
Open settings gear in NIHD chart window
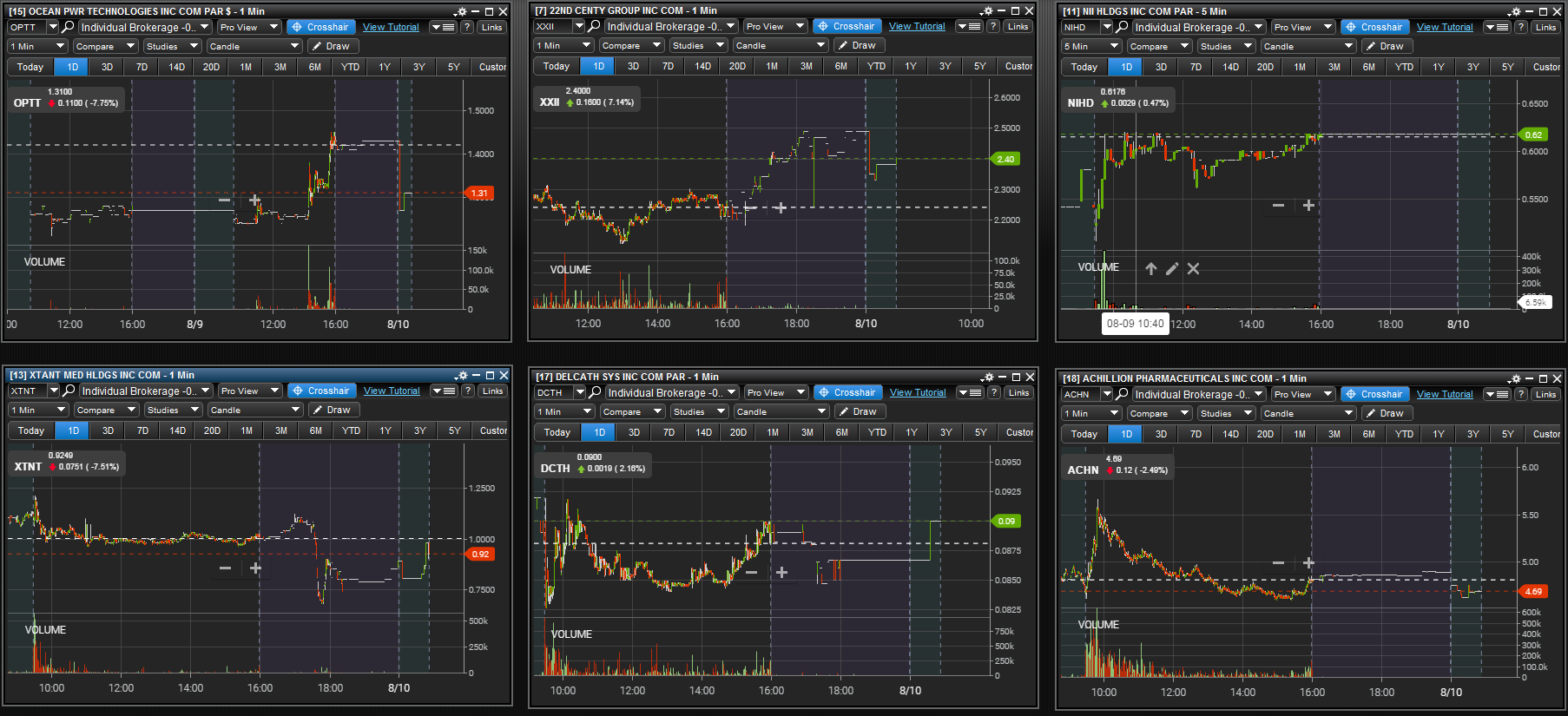[1515, 12]
